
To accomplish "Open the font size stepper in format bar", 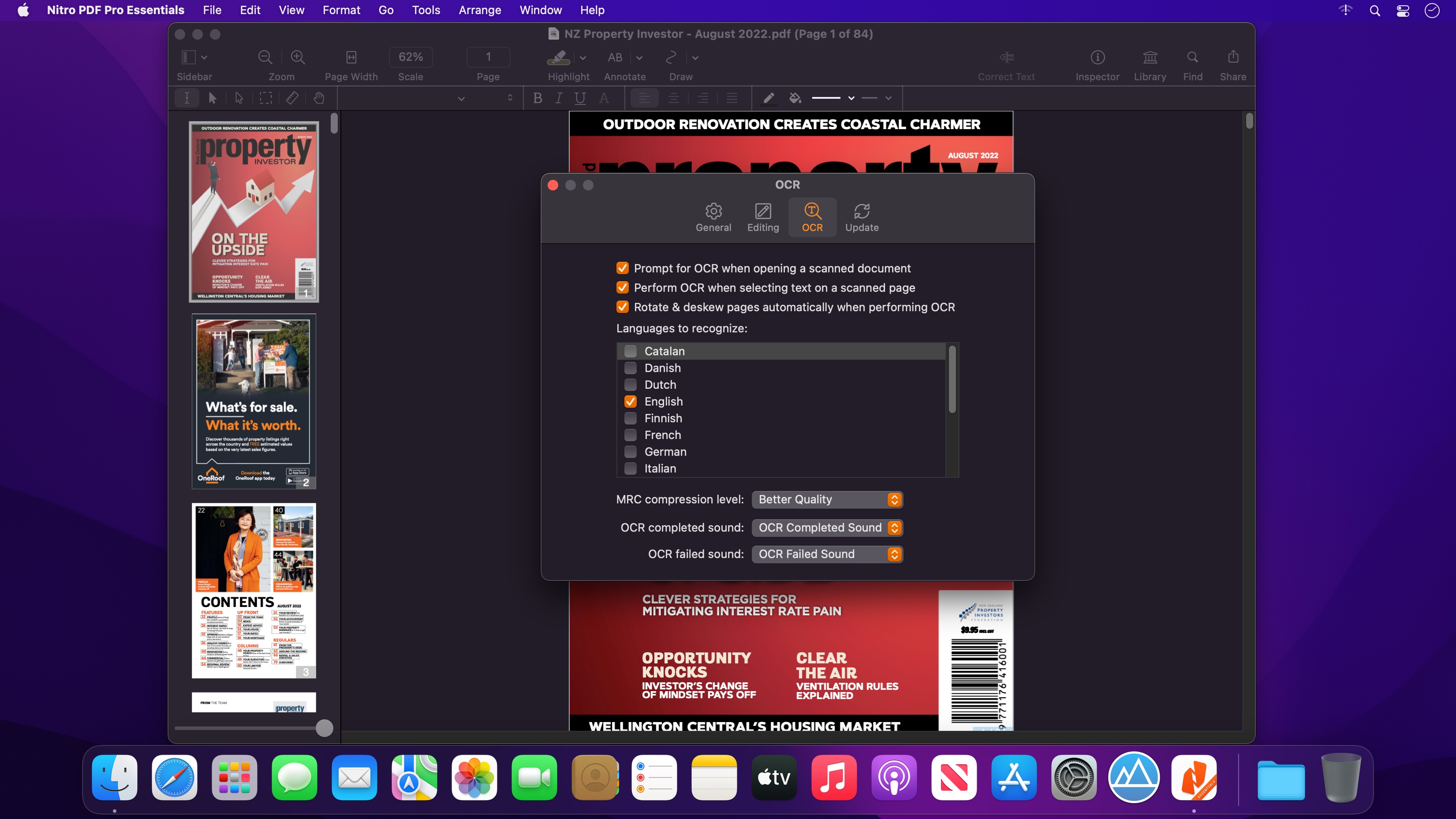I will pyautogui.click(x=510, y=98).
